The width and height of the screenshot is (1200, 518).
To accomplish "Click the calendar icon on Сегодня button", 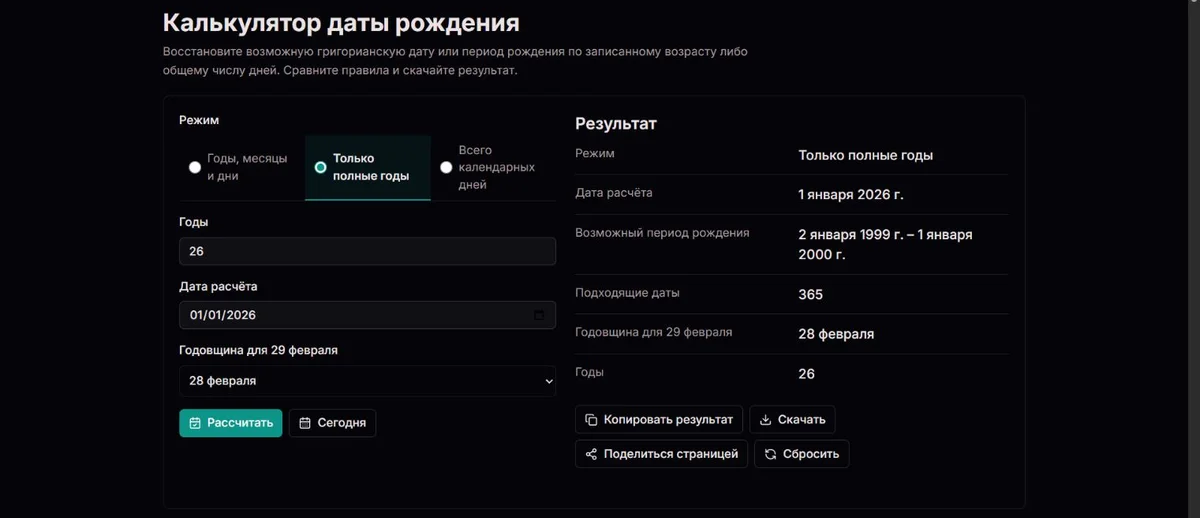I will (305, 423).
